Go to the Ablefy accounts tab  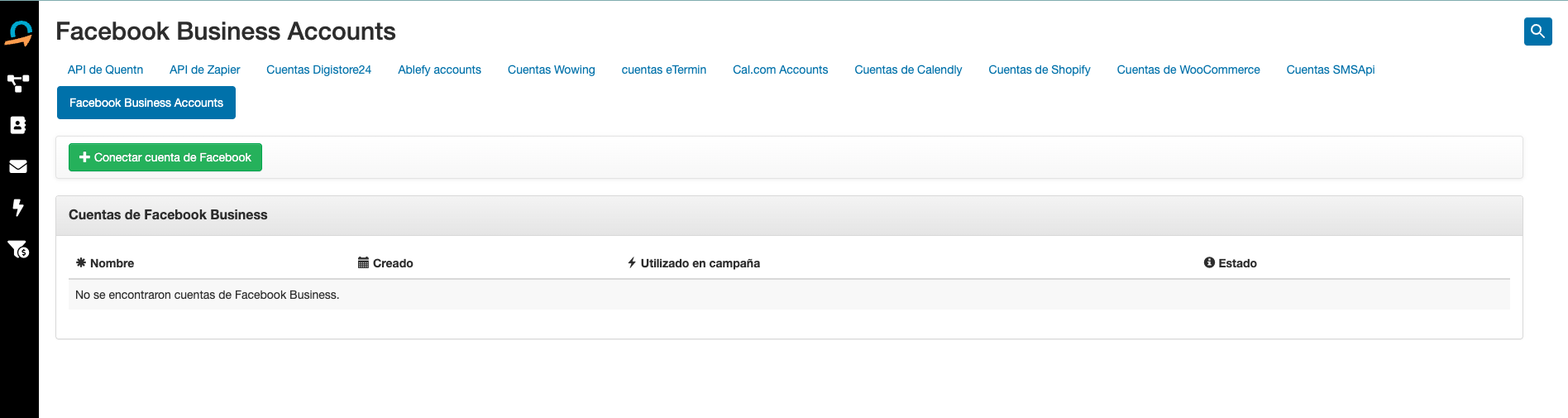439,70
